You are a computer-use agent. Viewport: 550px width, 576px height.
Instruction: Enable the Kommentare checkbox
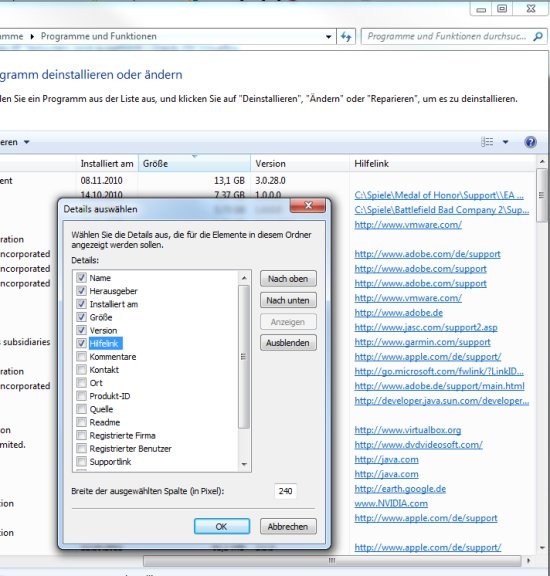[81, 356]
